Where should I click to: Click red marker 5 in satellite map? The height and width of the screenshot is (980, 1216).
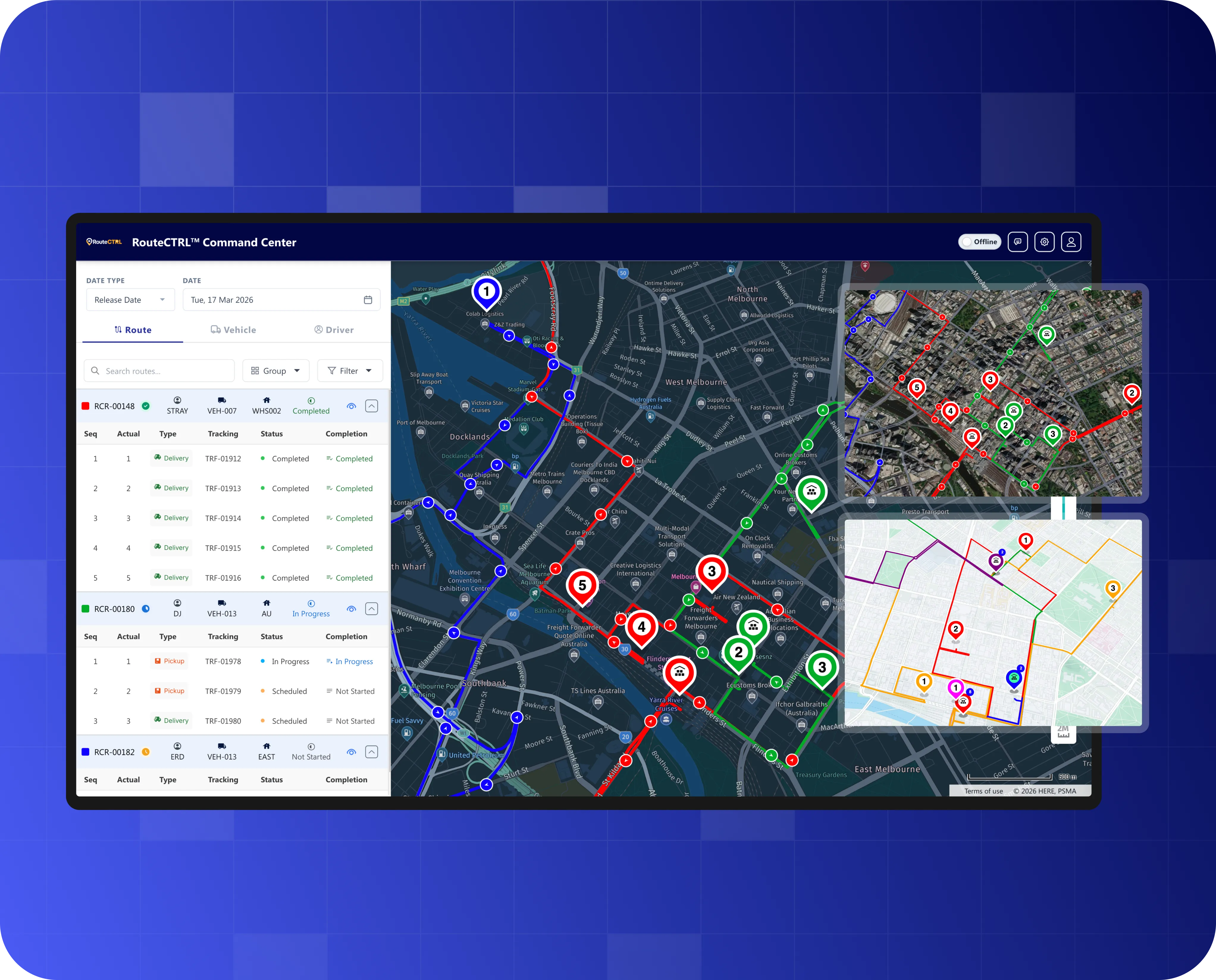[x=917, y=388]
